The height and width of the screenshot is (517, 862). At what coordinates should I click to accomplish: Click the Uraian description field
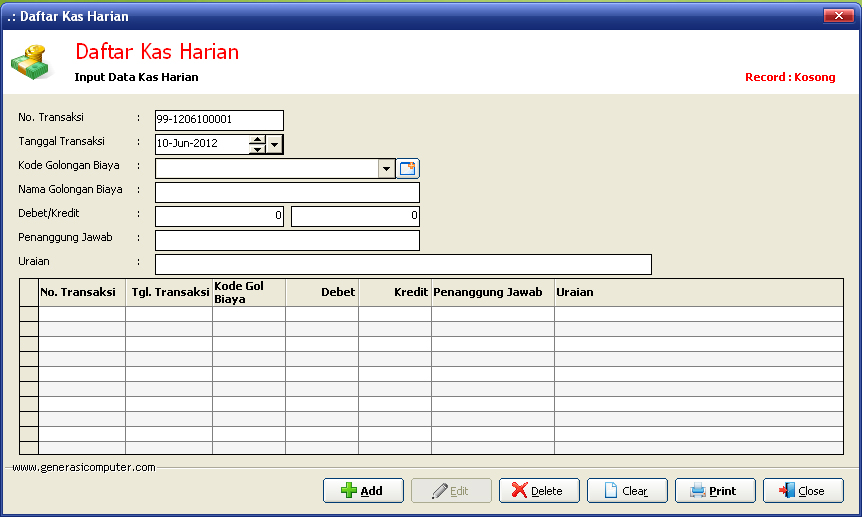click(403, 264)
